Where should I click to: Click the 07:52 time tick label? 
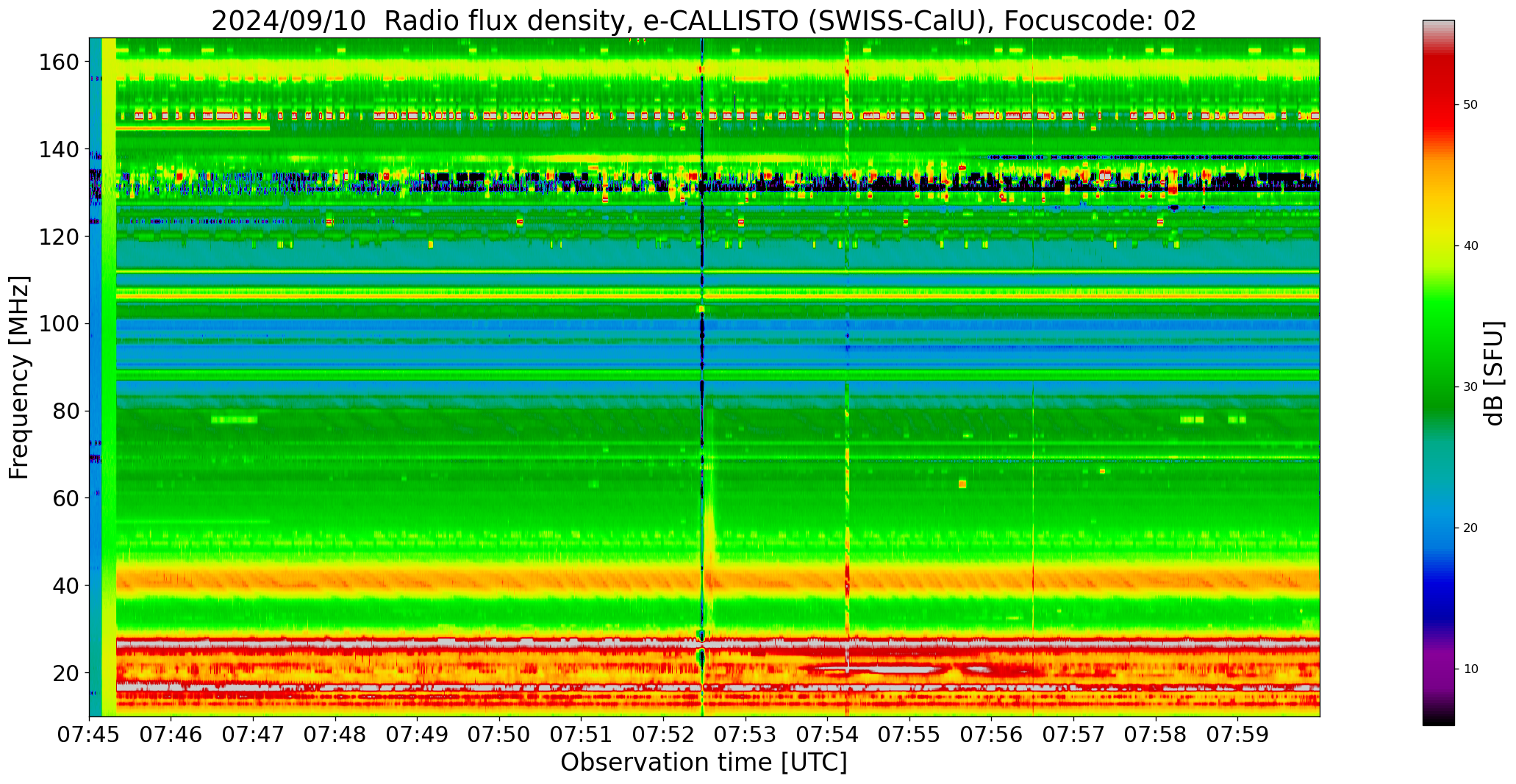[x=664, y=735]
